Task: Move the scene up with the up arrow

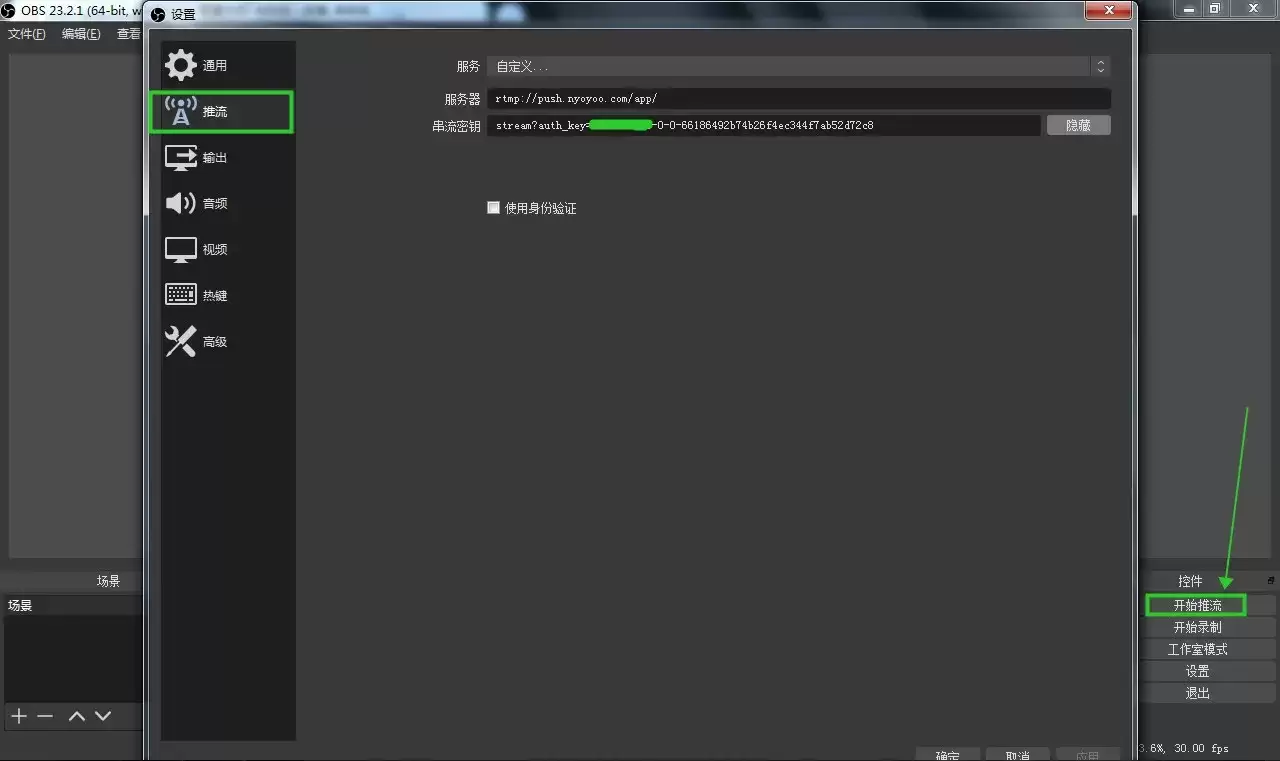Action: pyautogui.click(x=77, y=716)
